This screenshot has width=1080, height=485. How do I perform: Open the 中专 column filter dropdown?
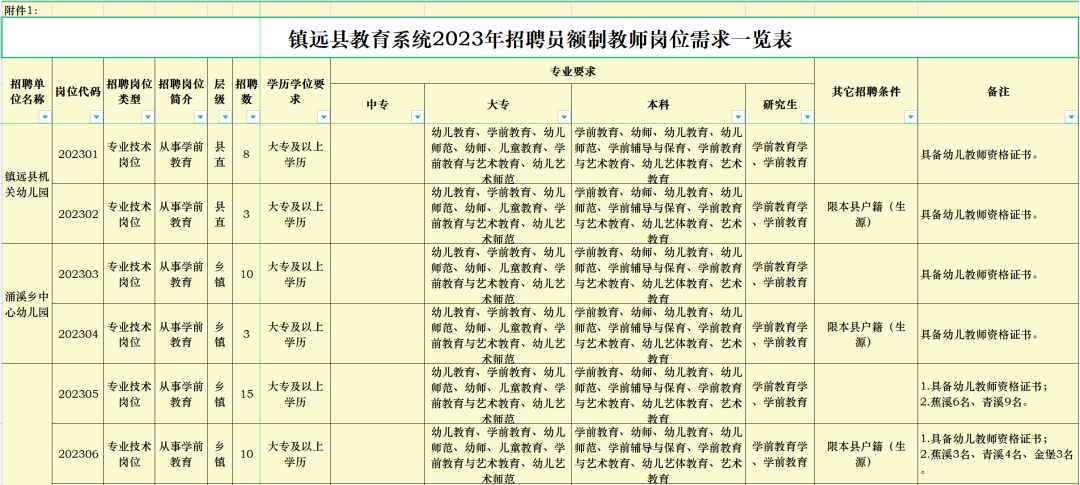coord(417,117)
